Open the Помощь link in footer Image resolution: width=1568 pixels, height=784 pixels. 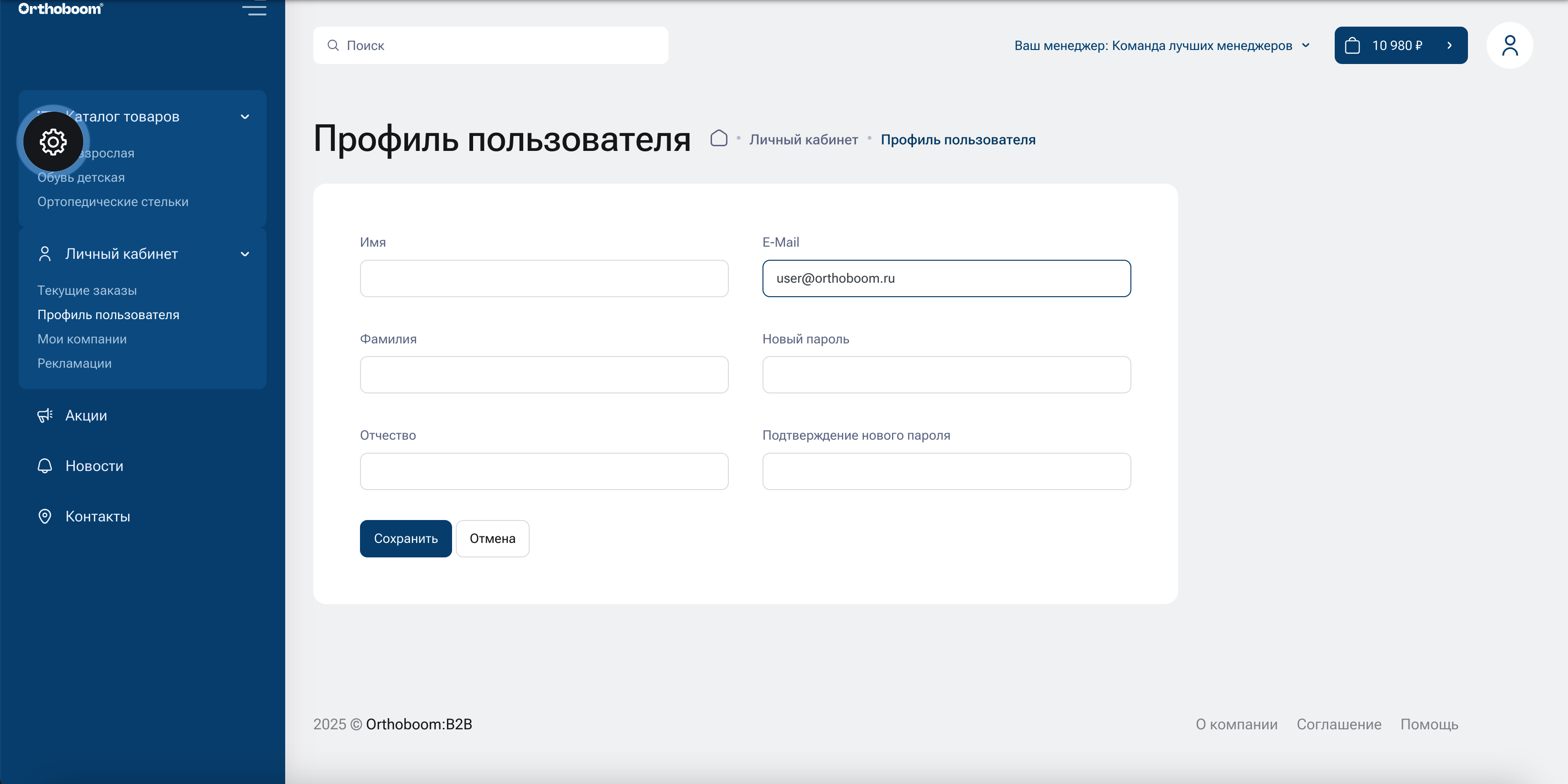tap(1429, 724)
